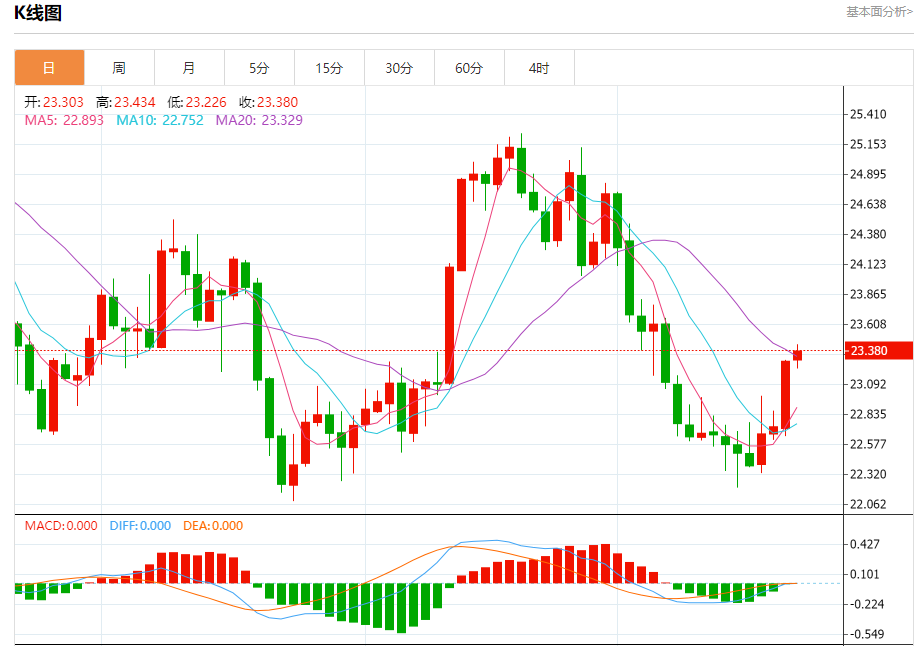Click the MACD:0.000 label
Viewport: 921px width, 646px height.
61,526
